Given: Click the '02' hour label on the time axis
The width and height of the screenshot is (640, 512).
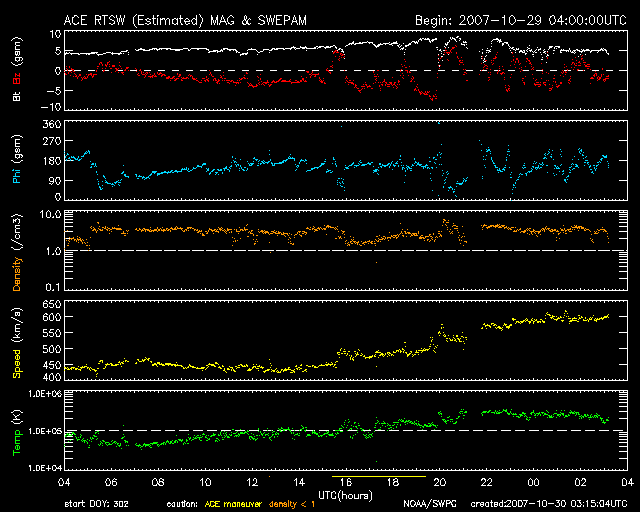Looking at the screenshot, I should coord(580,482).
